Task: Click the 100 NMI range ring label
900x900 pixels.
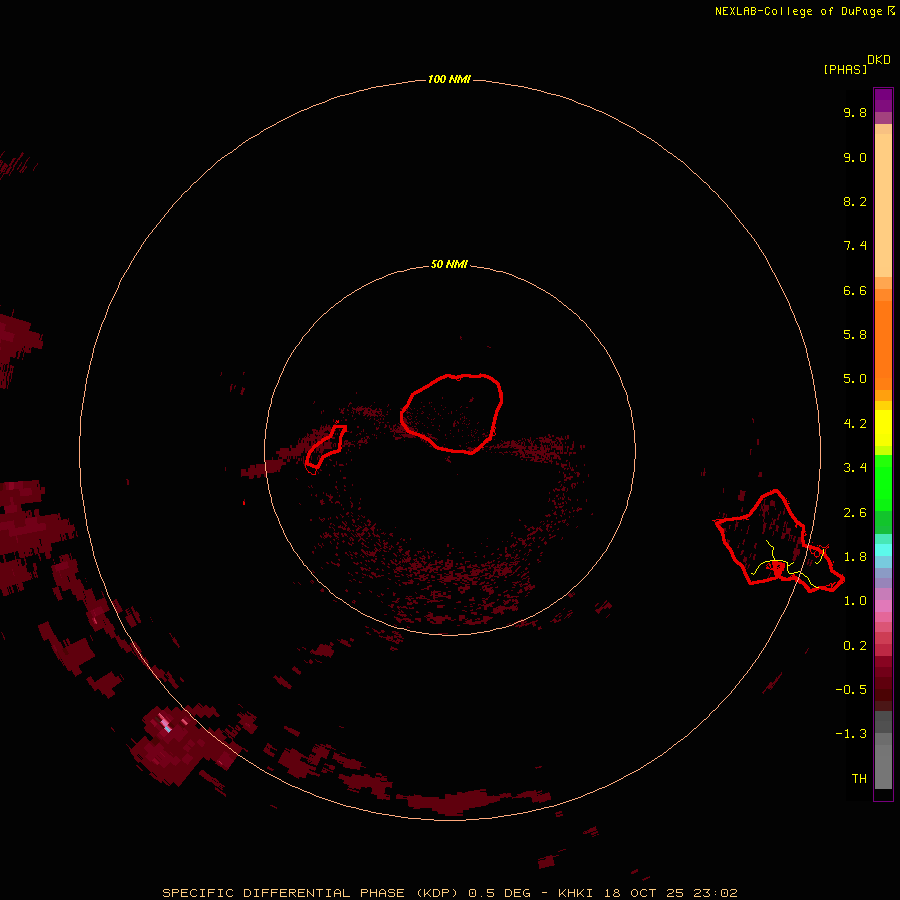Action: click(x=449, y=79)
